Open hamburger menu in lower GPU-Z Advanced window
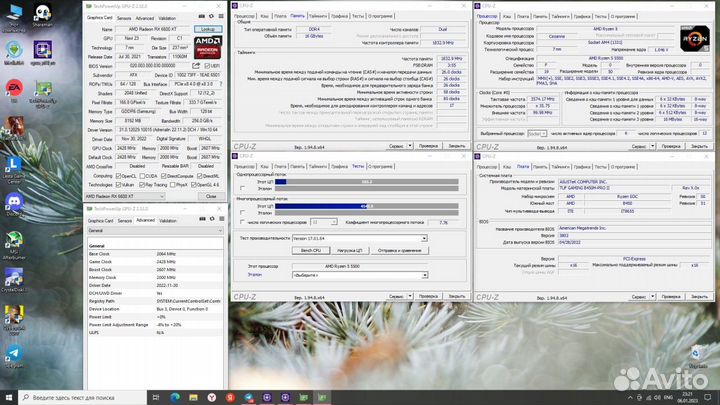Image resolution: width=720 pixels, height=405 pixels. pos(221,219)
